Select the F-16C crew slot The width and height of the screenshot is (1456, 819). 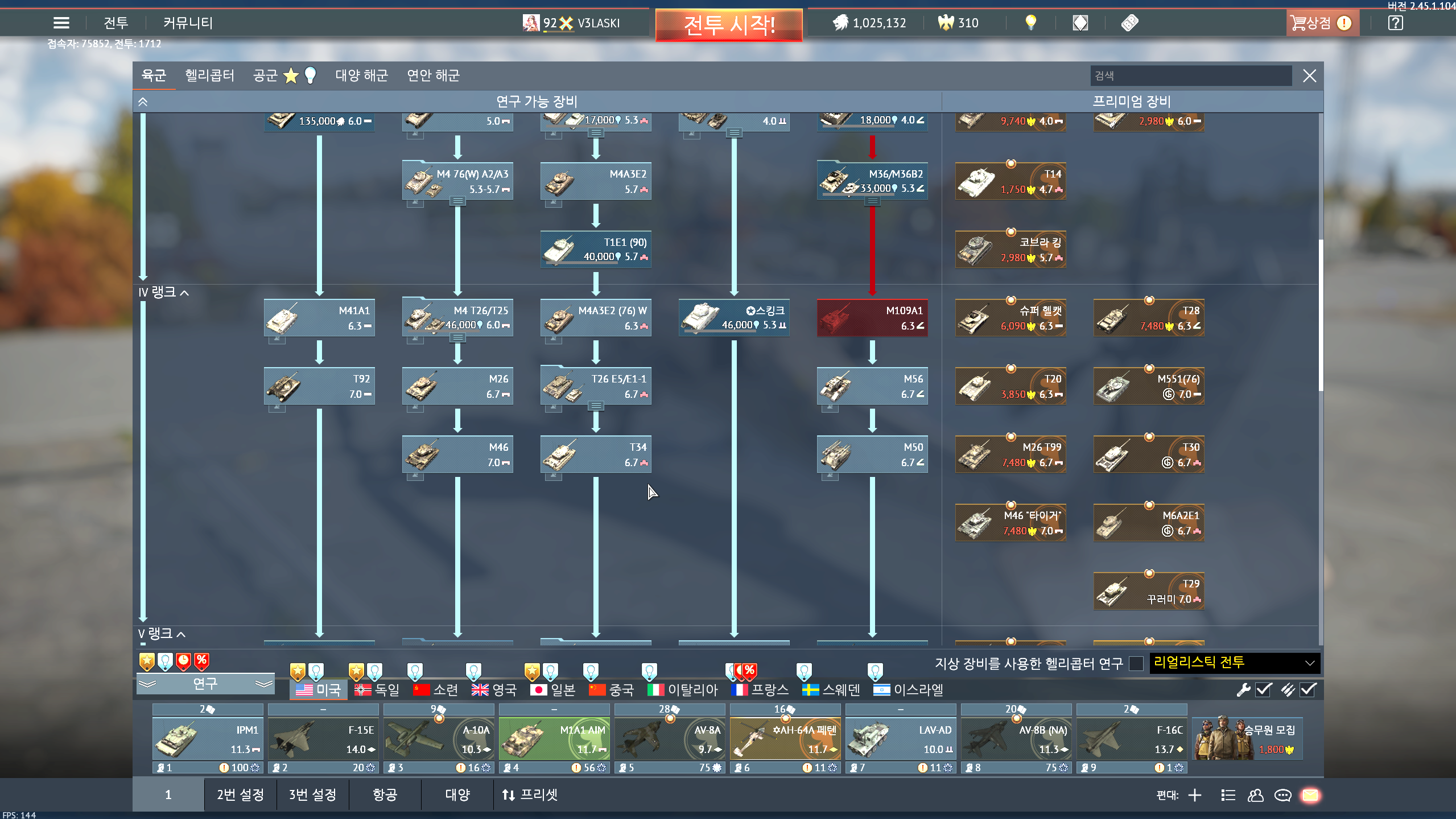[1132, 739]
